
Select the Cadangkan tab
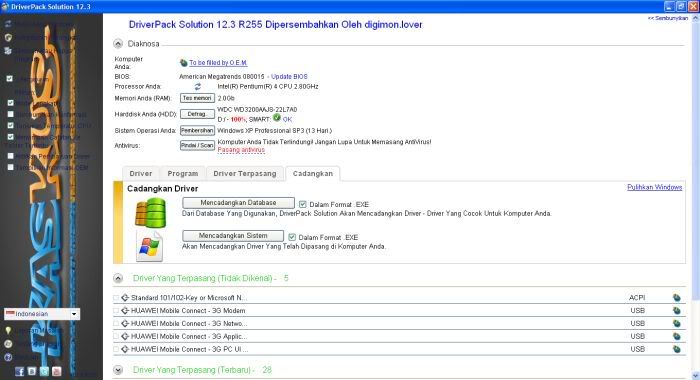[x=312, y=174]
